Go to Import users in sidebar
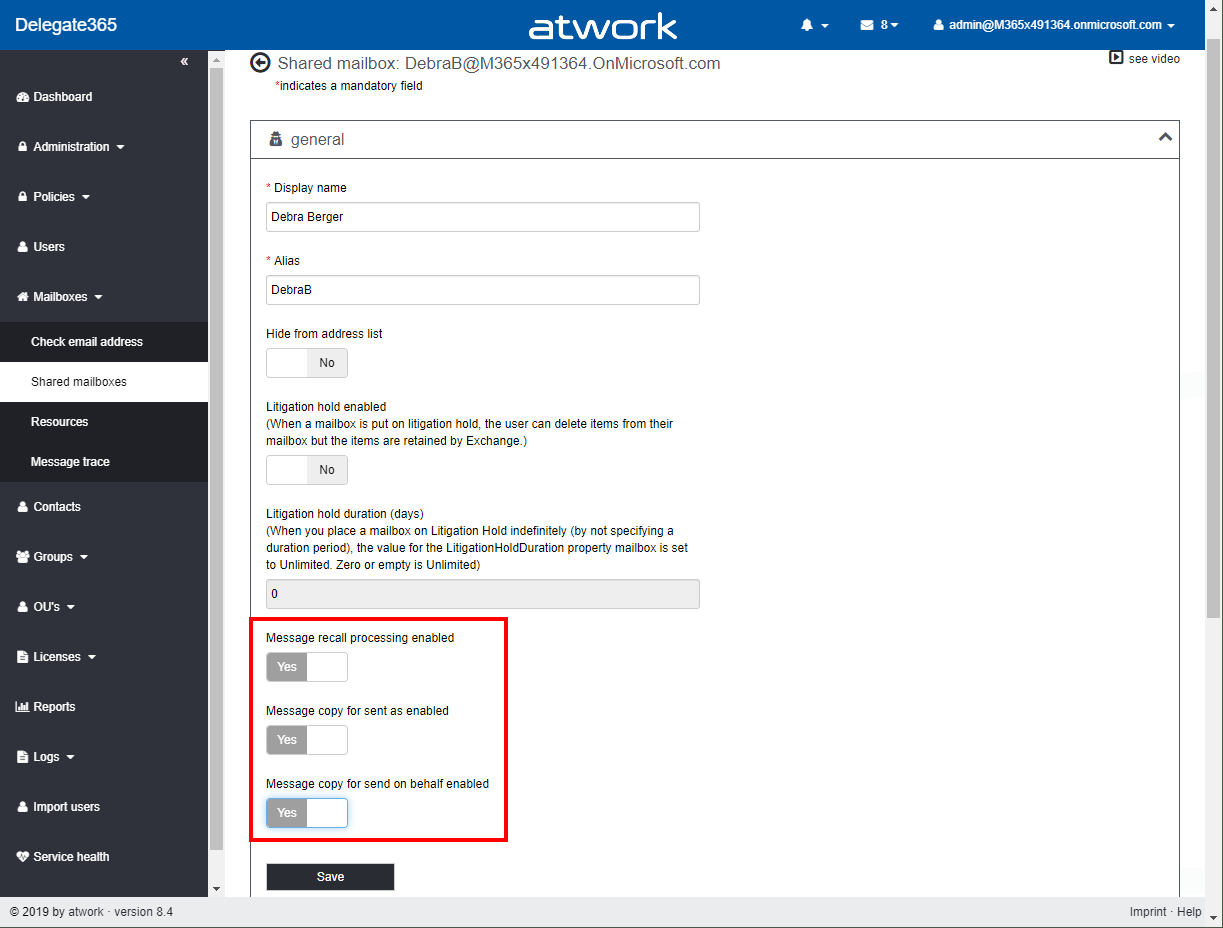 [66, 807]
